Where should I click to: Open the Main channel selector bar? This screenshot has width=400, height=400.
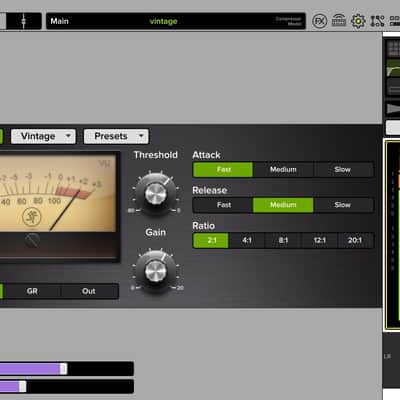pyautogui.click(x=176, y=21)
